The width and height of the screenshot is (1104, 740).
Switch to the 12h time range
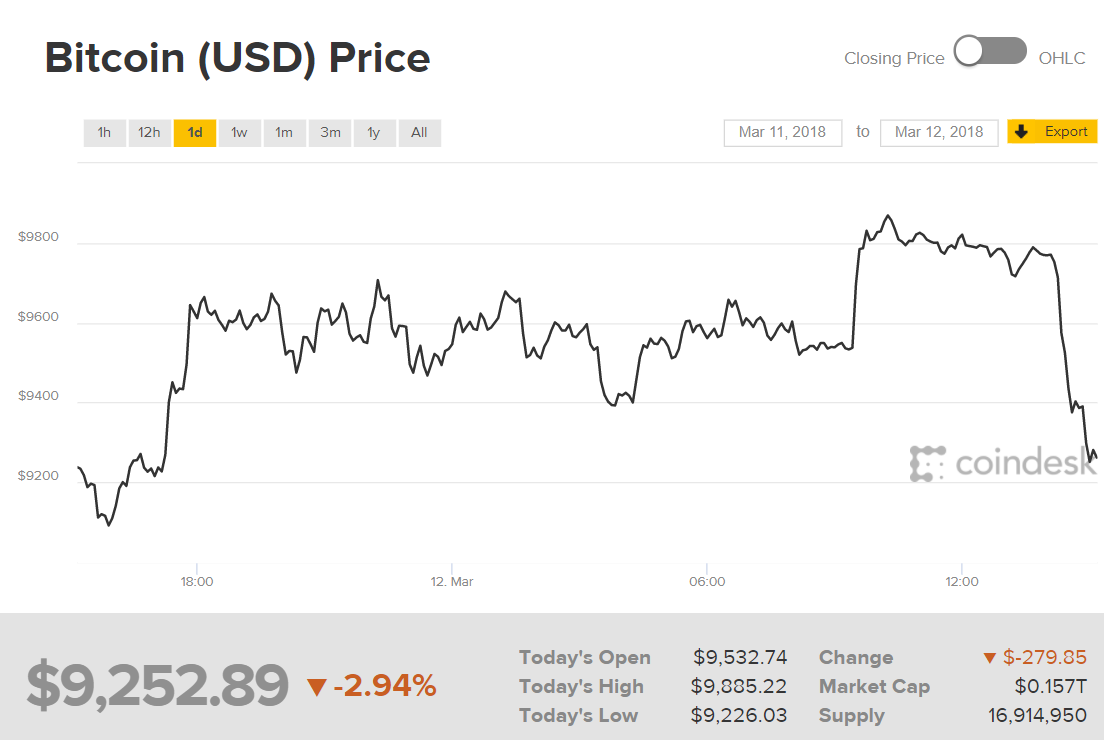coord(149,133)
